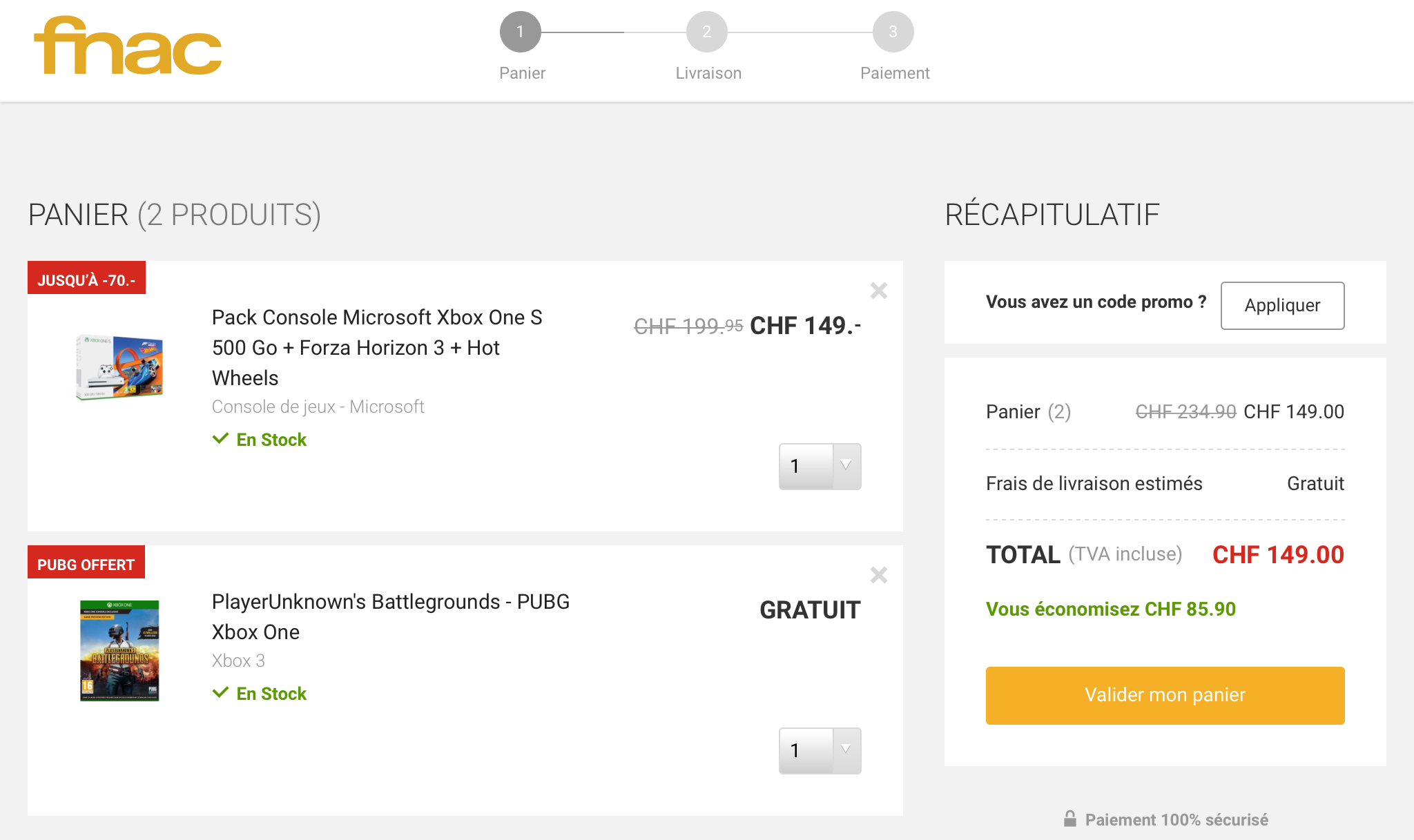Remove the Xbox One S pack item

(x=878, y=291)
